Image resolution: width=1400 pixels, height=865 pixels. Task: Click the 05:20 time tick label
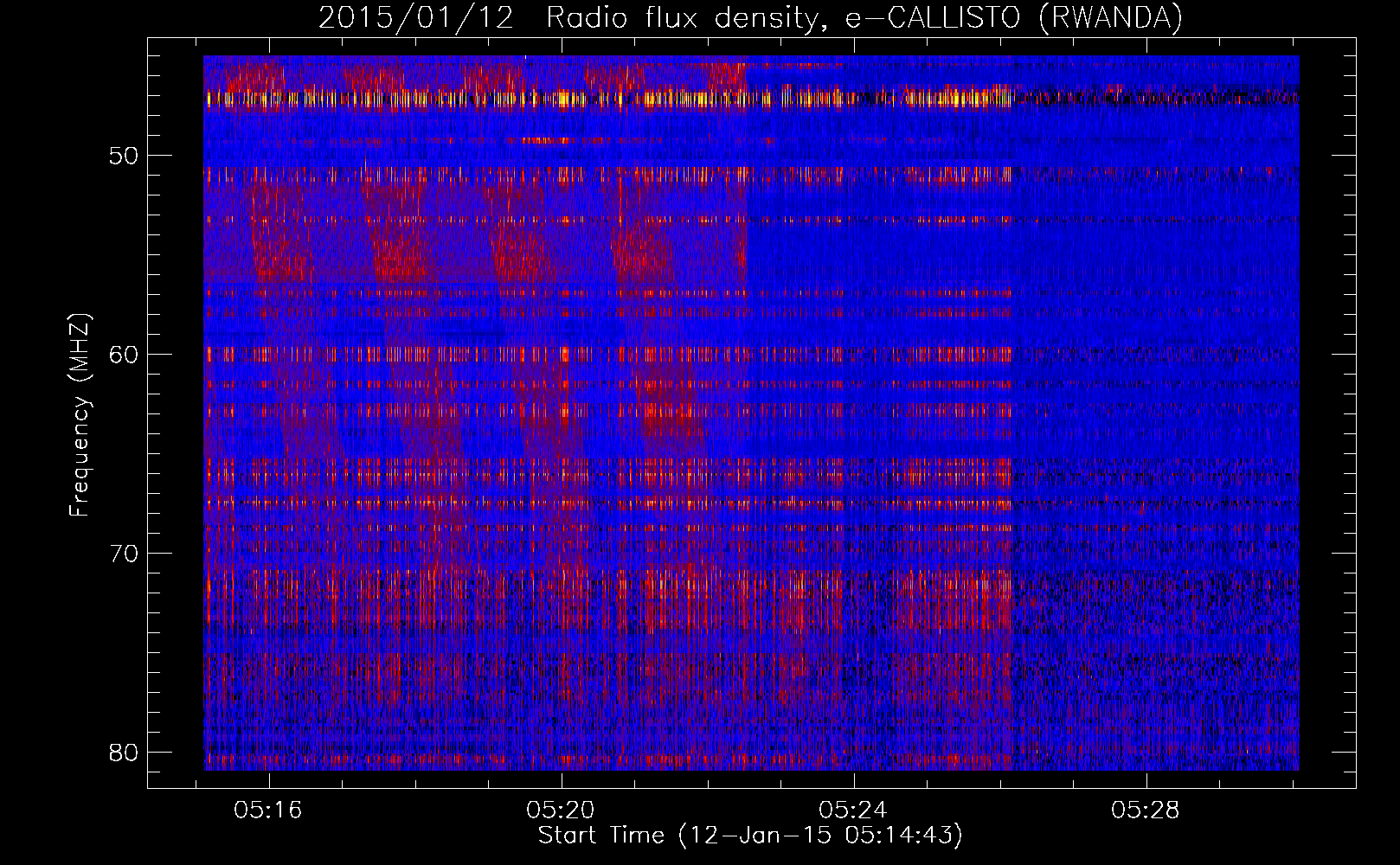[x=561, y=811]
